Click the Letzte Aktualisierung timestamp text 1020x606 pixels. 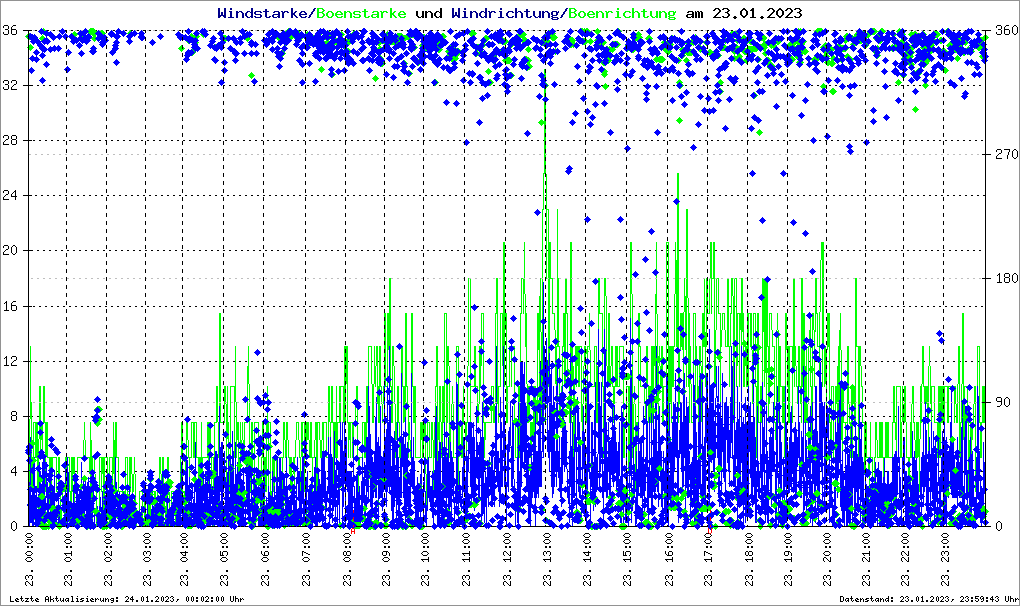(127, 599)
